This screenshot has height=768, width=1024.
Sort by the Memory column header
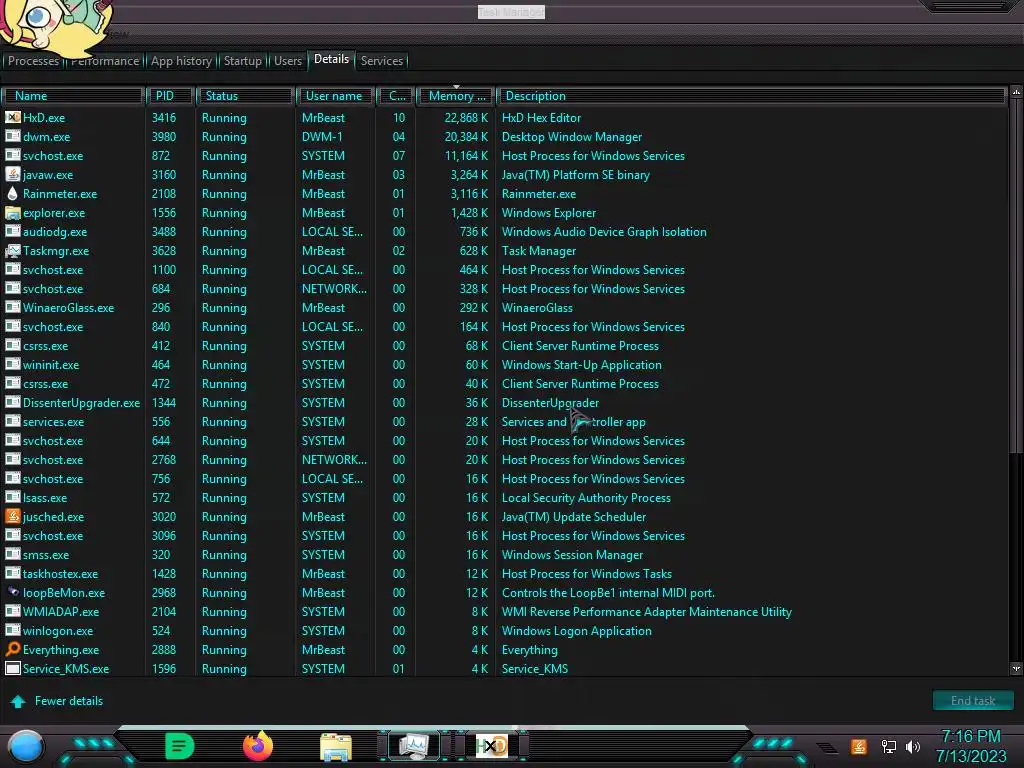pos(456,96)
